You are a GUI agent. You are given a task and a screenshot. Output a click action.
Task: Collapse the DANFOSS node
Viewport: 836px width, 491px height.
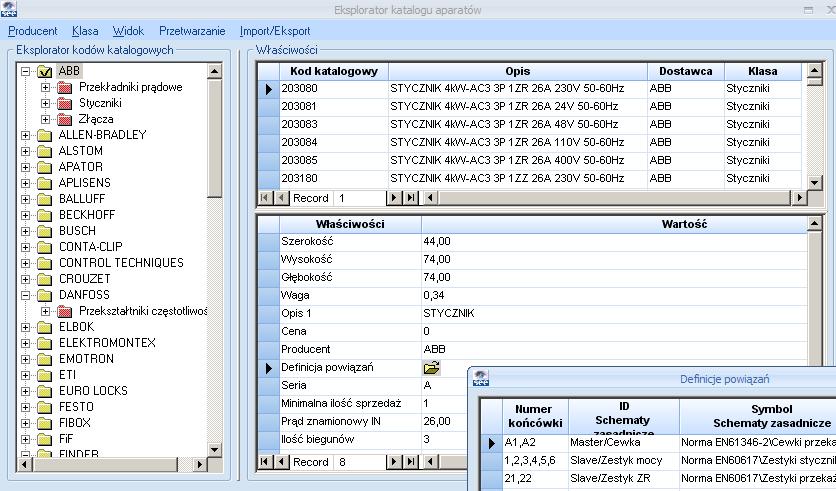tap(25, 295)
